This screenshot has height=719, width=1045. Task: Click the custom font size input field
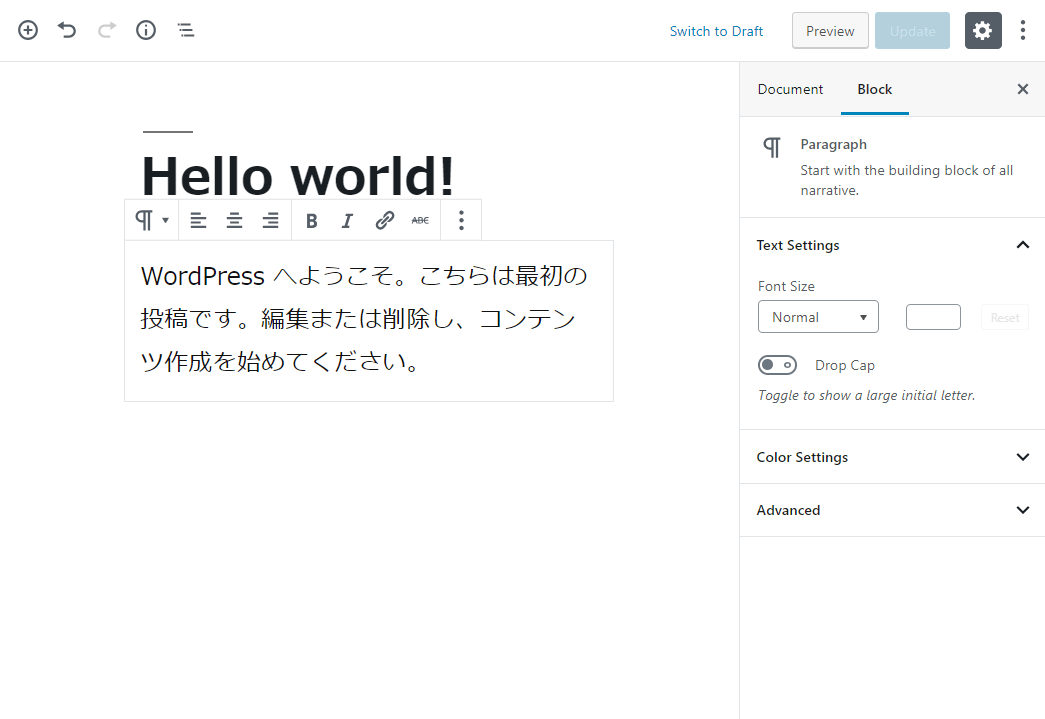[x=933, y=317]
